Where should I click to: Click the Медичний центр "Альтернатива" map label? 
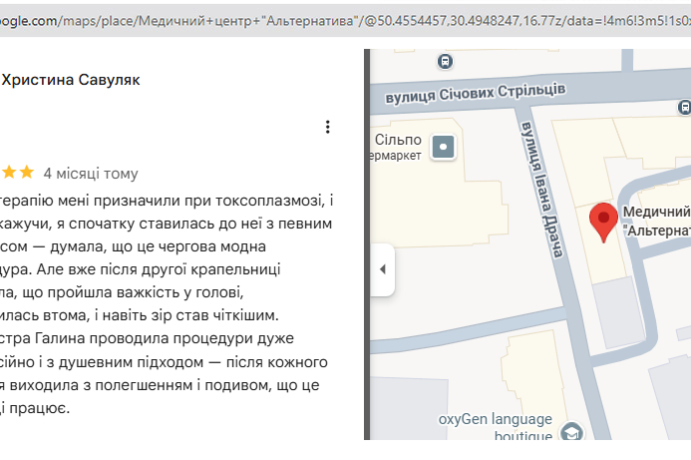coord(656,221)
